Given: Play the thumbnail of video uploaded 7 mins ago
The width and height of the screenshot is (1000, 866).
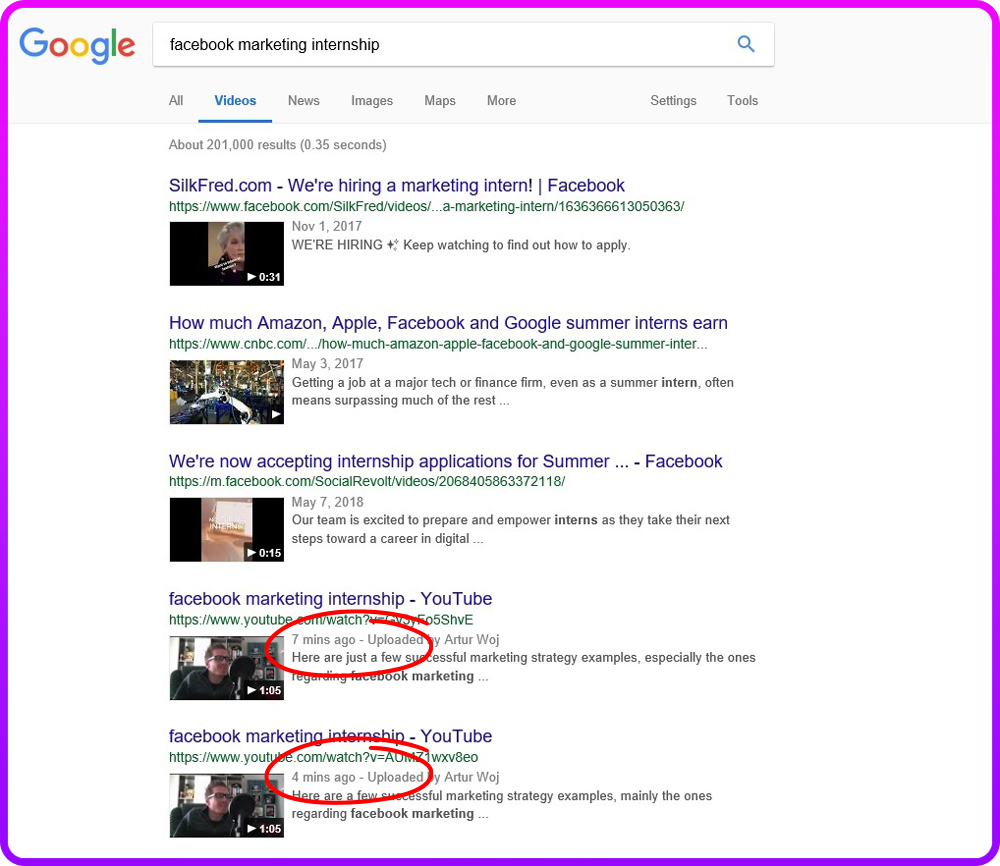Looking at the screenshot, I should 226,668.
